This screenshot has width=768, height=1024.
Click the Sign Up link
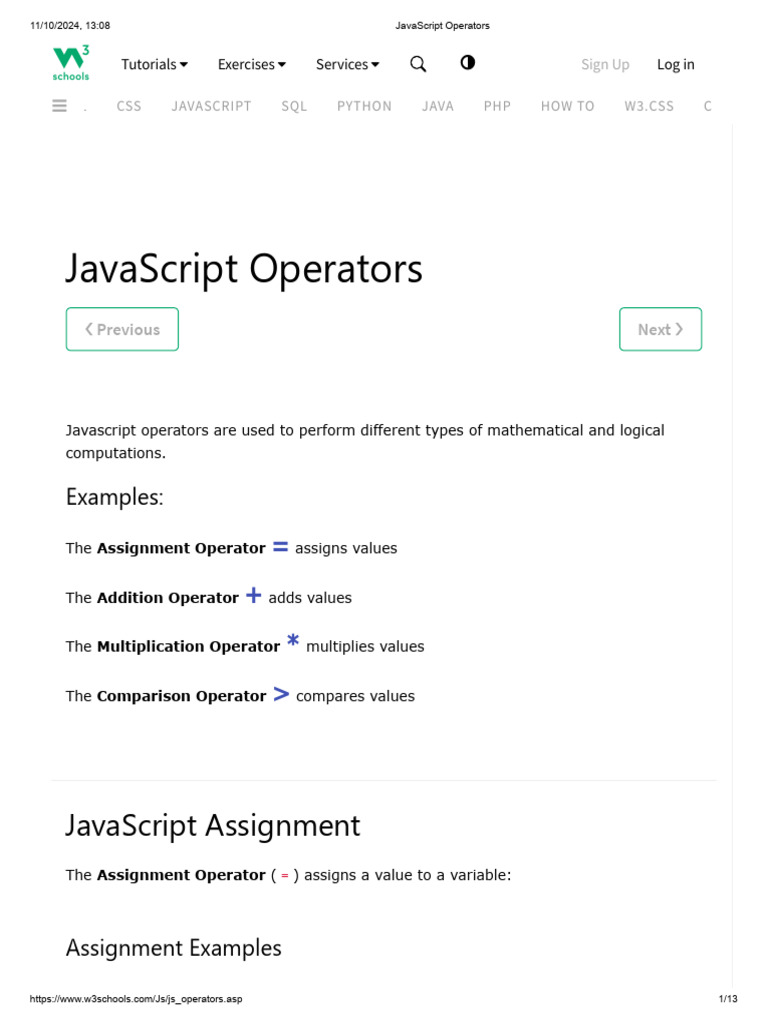[605, 64]
